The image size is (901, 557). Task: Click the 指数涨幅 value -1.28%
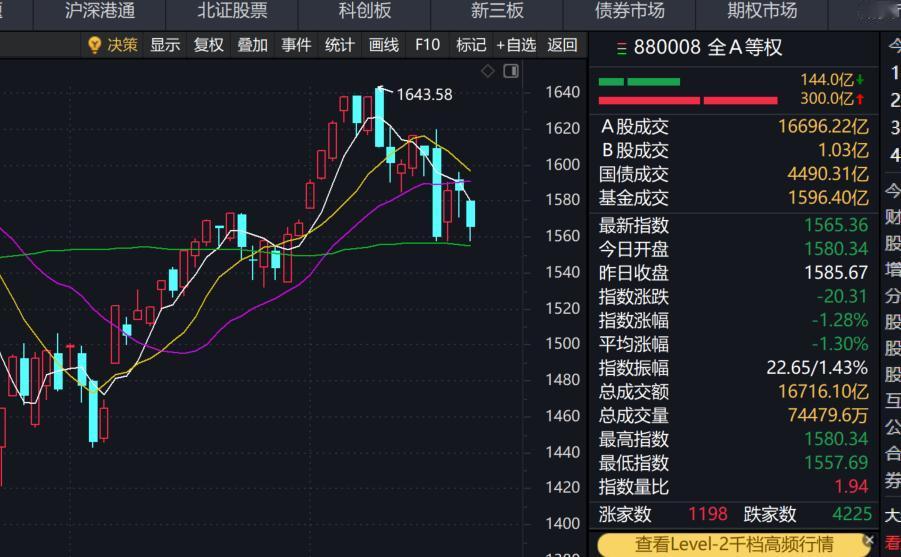click(840, 320)
